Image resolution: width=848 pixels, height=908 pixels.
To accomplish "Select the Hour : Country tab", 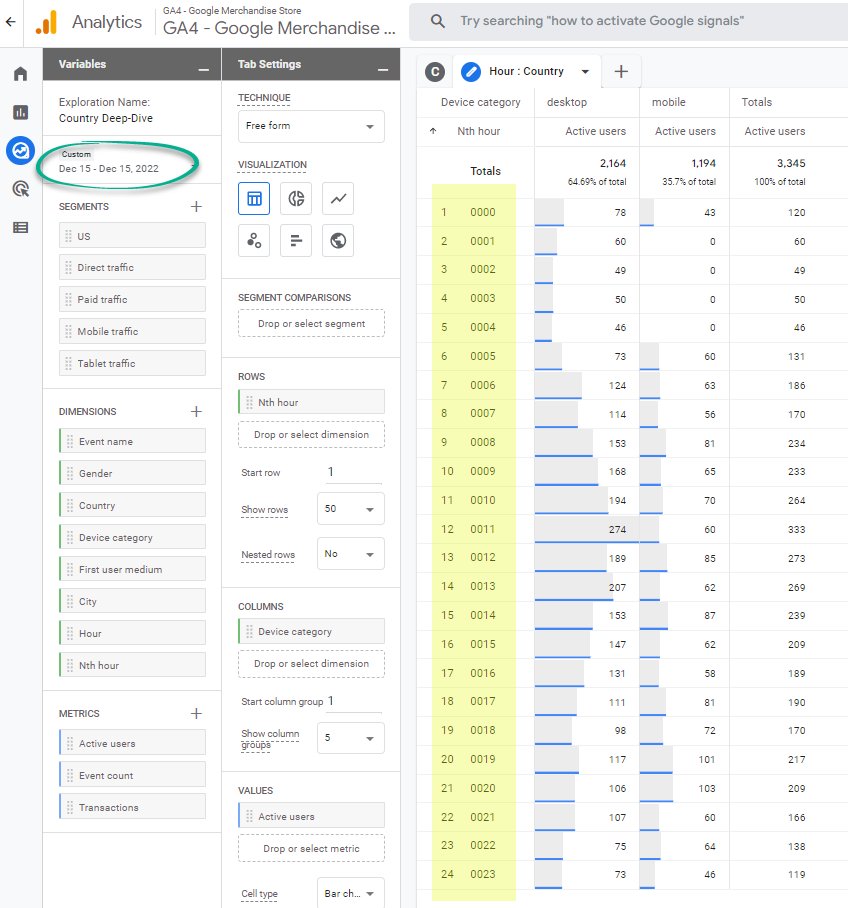I will click(526, 71).
